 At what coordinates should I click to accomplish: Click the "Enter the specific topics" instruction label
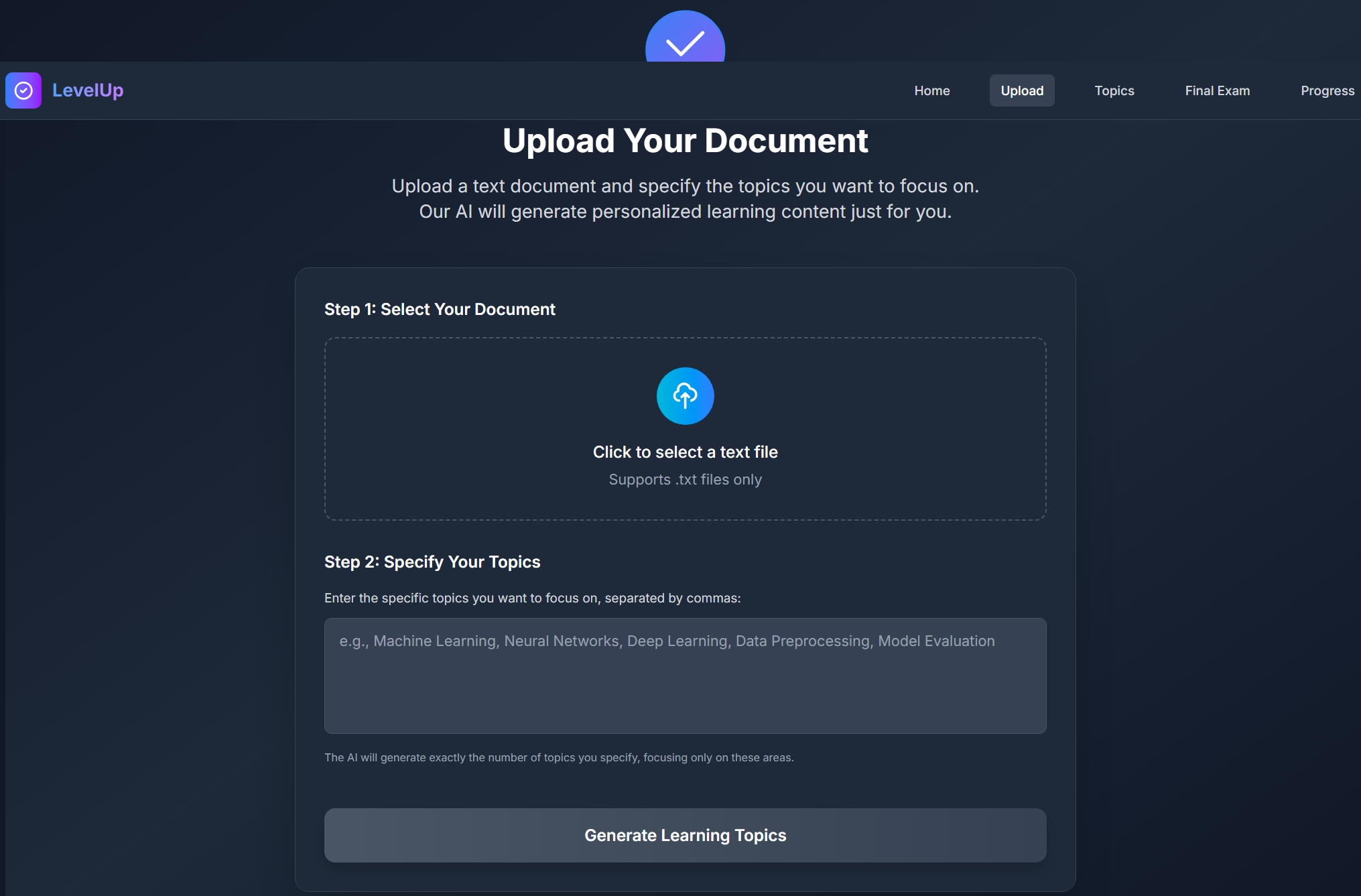[x=532, y=598]
